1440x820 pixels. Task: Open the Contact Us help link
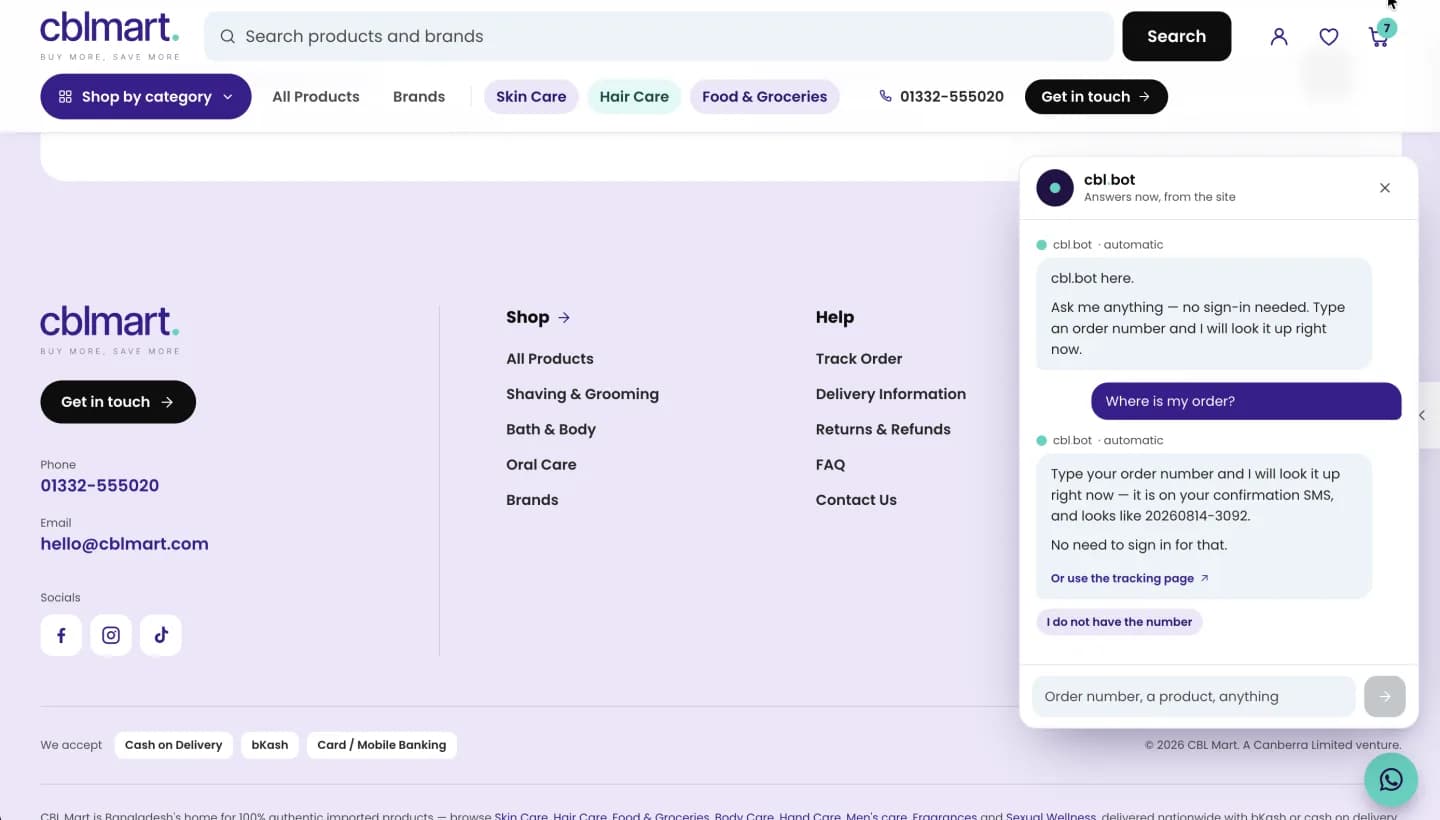856,500
